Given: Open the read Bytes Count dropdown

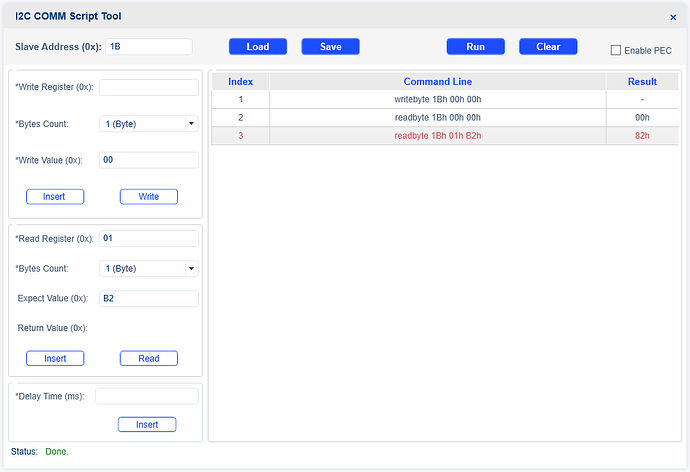Looking at the screenshot, I should 149,268.
